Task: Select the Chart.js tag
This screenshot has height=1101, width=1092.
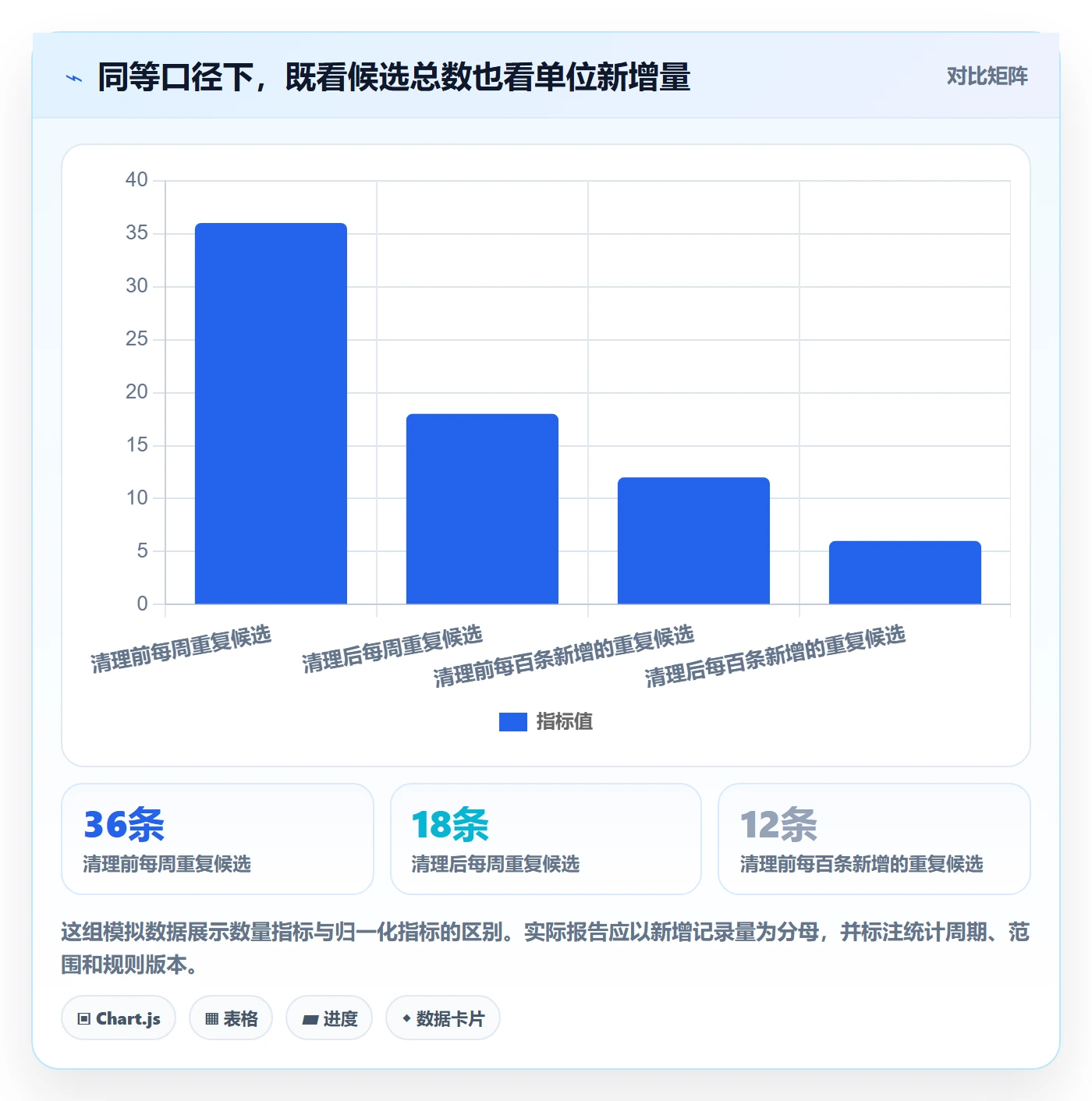Action: click(x=119, y=1018)
